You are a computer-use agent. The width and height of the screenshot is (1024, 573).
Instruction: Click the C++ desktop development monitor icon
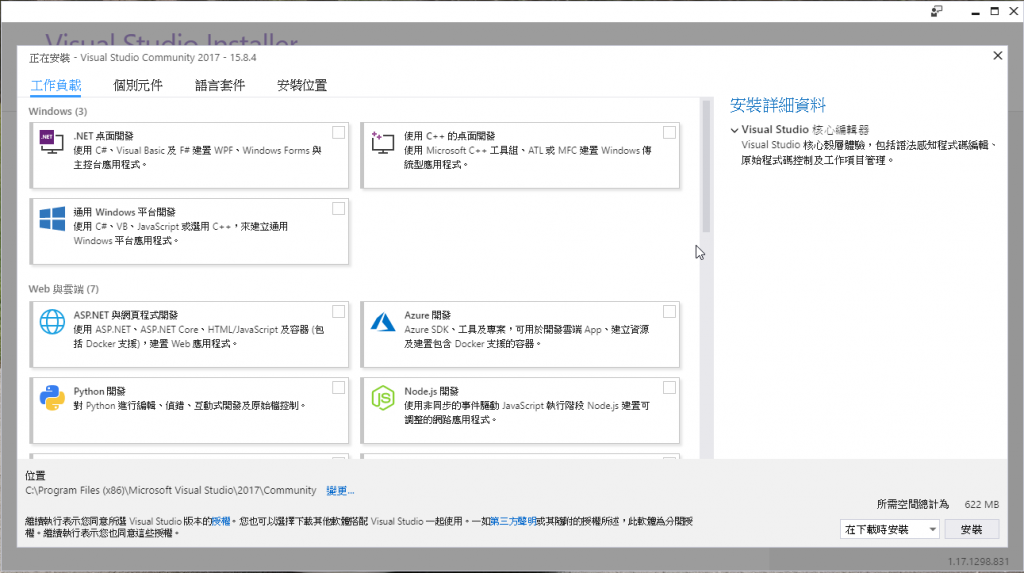point(383,142)
